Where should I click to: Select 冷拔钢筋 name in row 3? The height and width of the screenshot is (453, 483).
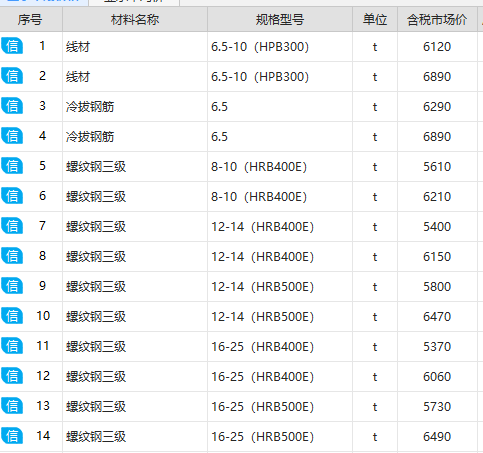(x=90, y=107)
